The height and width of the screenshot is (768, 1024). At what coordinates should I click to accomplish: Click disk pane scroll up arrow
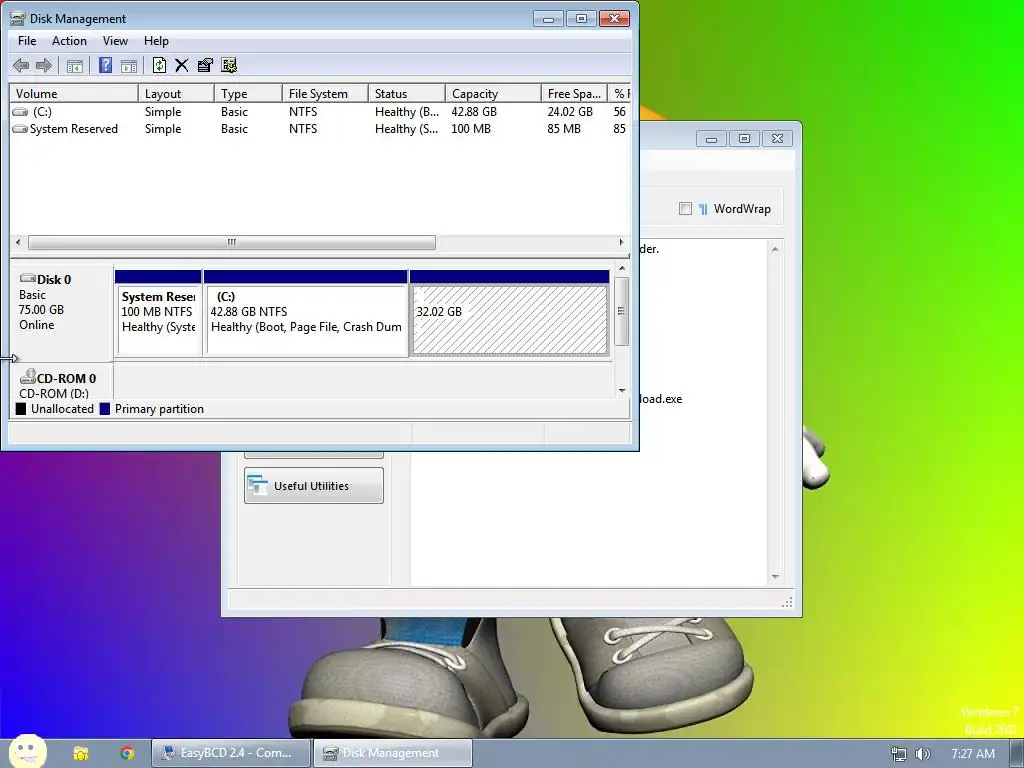[x=622, y=268]
